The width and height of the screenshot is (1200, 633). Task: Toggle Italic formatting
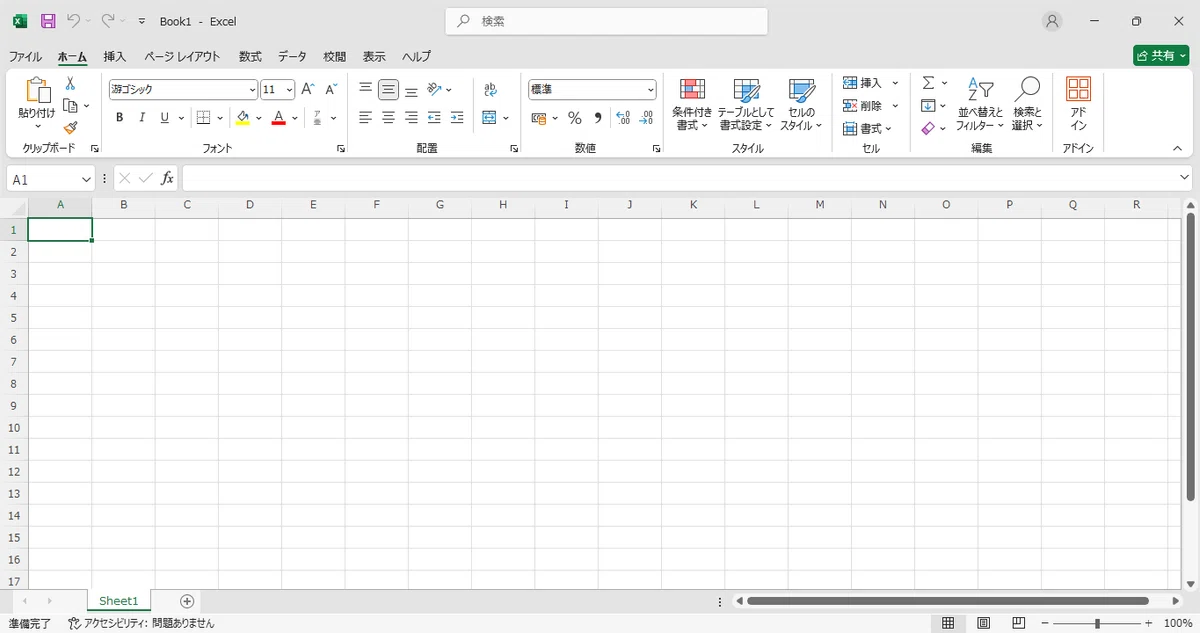[x=142, y=118]
